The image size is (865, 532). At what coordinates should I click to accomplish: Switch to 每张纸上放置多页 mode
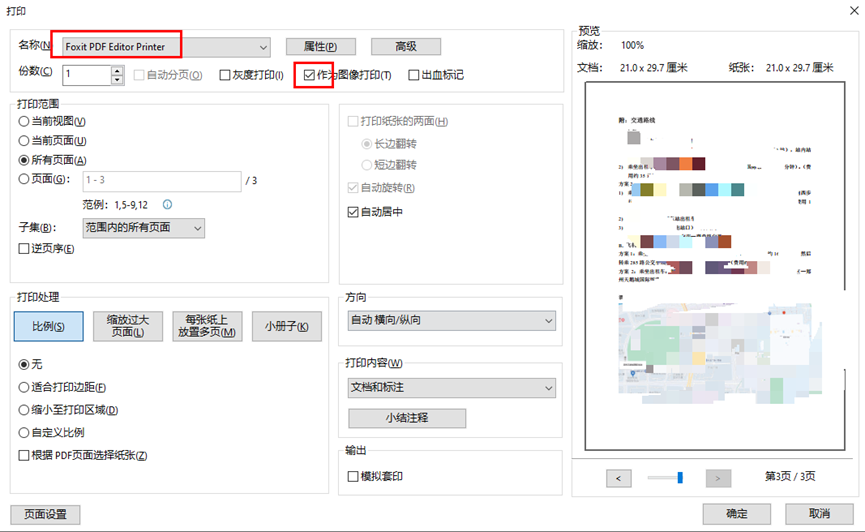207,326
